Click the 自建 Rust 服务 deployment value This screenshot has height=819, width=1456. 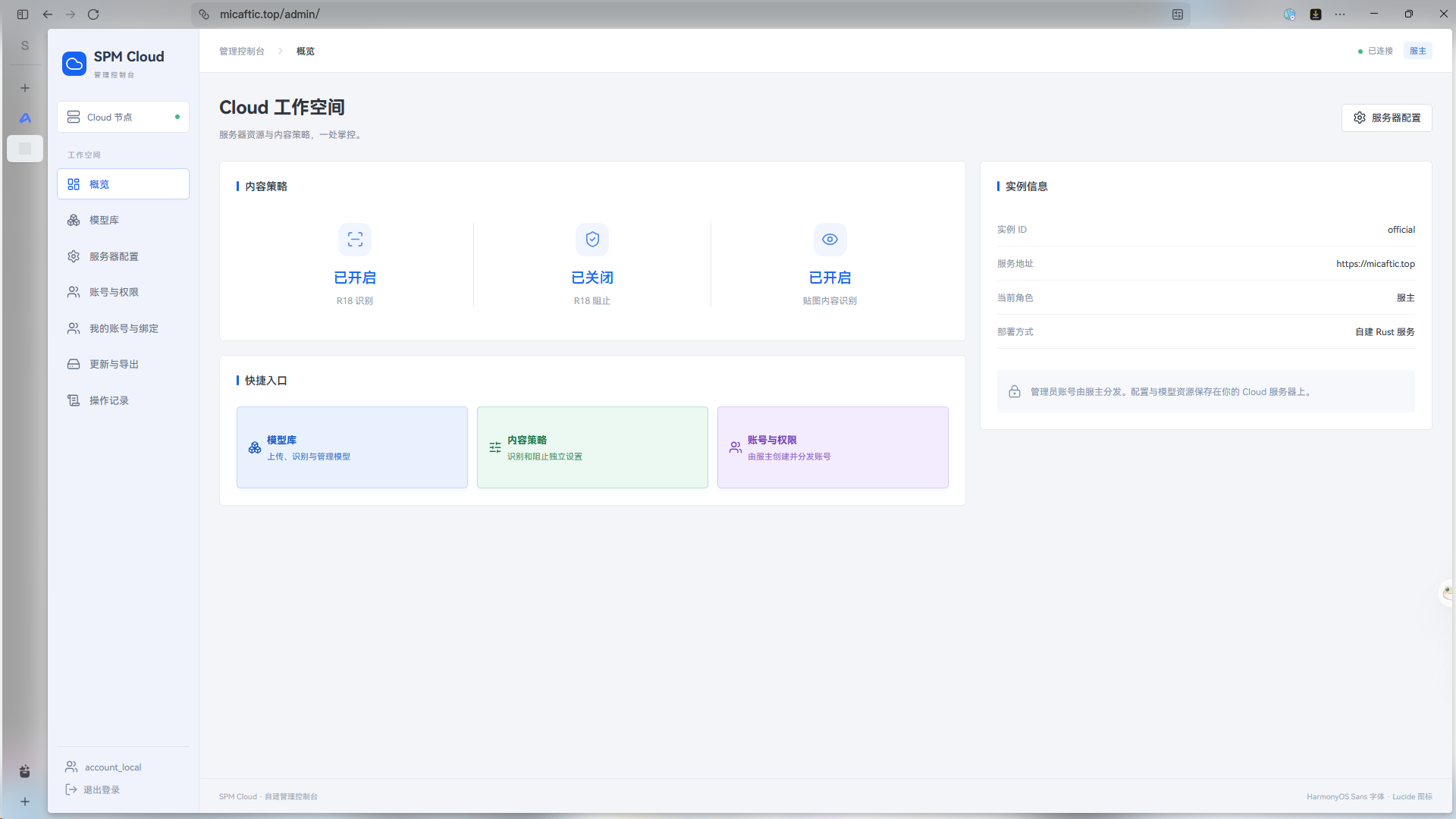click(1385, 332)
